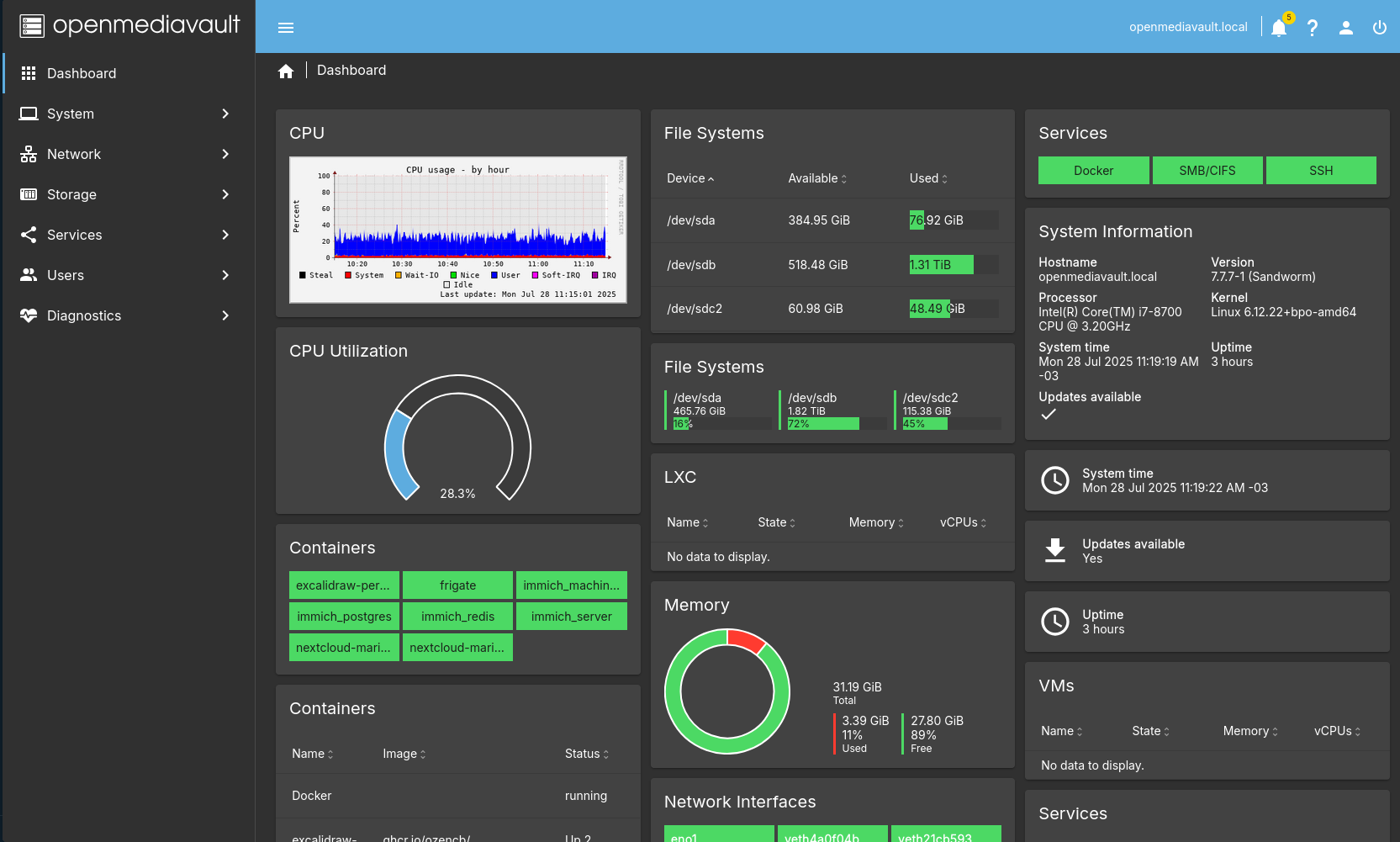1400x842 pixels.
Task: Click openmediavault.local hostname in top bar
Action: 1188,27
